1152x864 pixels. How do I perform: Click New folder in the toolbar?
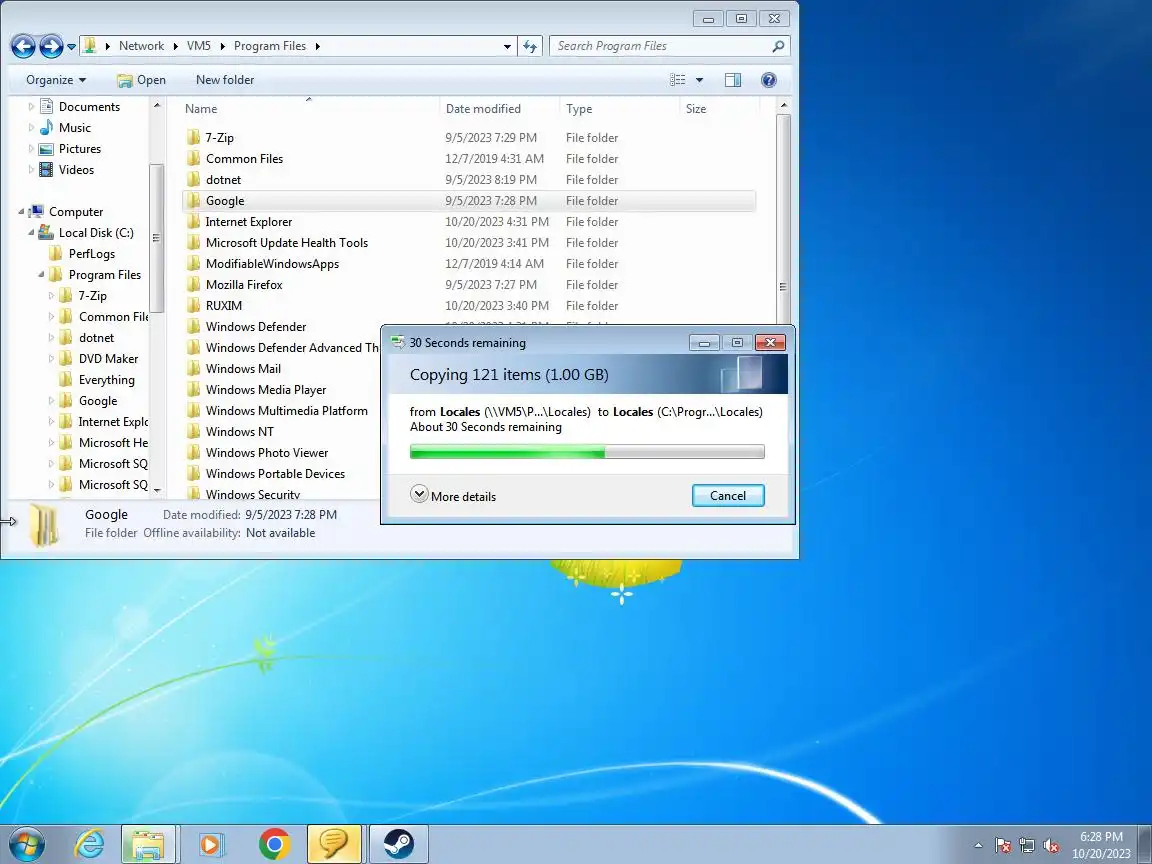[x=225, y=80]
